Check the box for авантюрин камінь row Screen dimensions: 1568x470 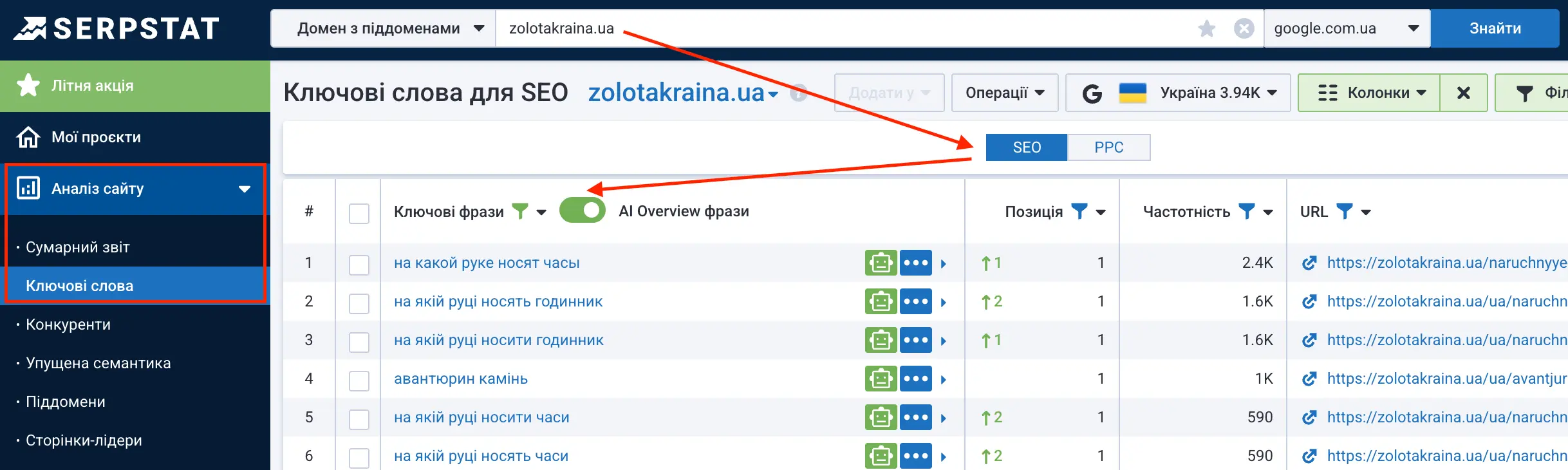(359, 381)
